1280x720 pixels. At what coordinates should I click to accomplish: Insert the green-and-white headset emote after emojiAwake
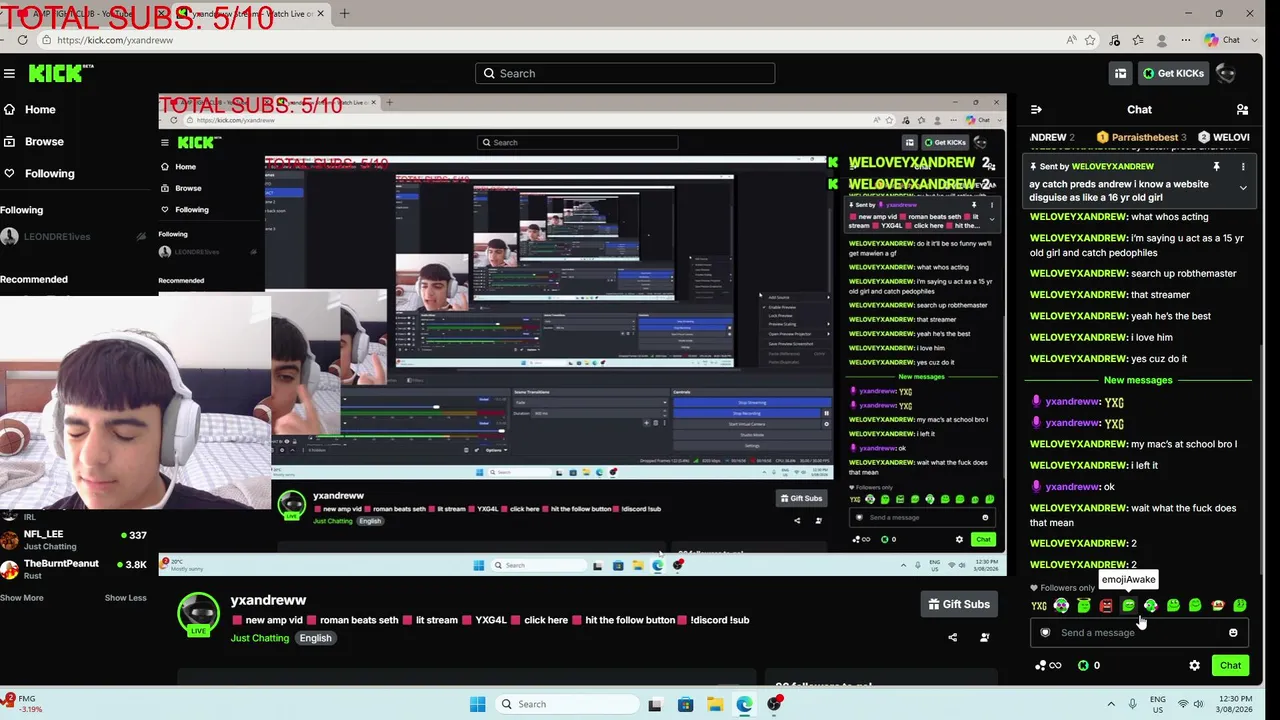(x=1150, y=606)
